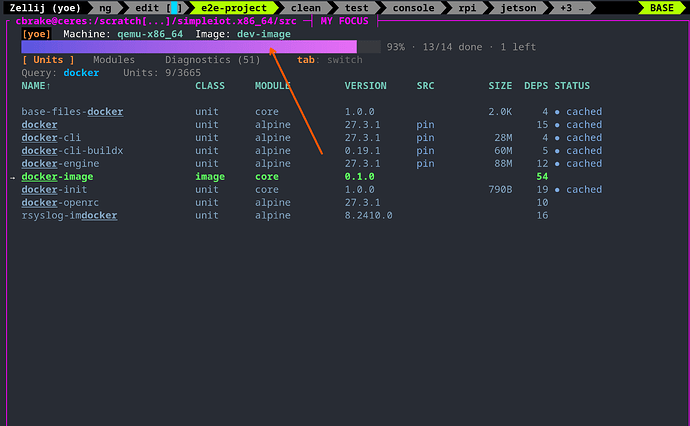The width and height of the screenshot is (690, 426).
Task: Click the cached status dot for docker-cli-buildx
Action: coord(557,151)
